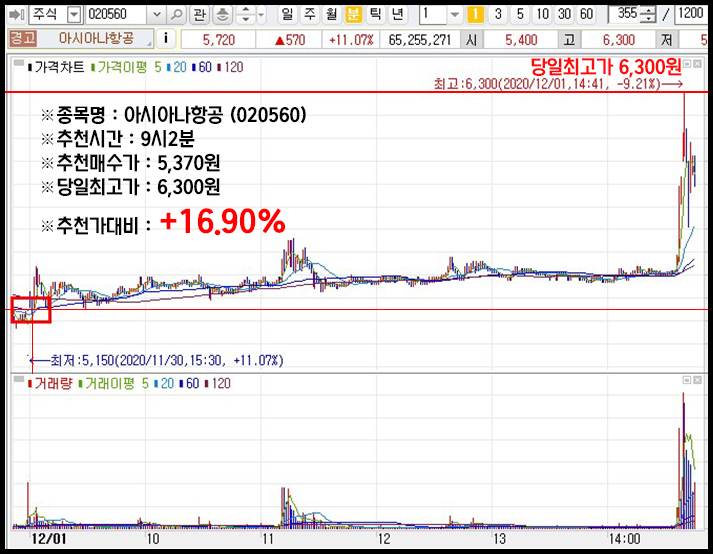The height and width of the screenshot is (554, 713).
Task: Click the i stock info icon
Action: click(166, 39)
